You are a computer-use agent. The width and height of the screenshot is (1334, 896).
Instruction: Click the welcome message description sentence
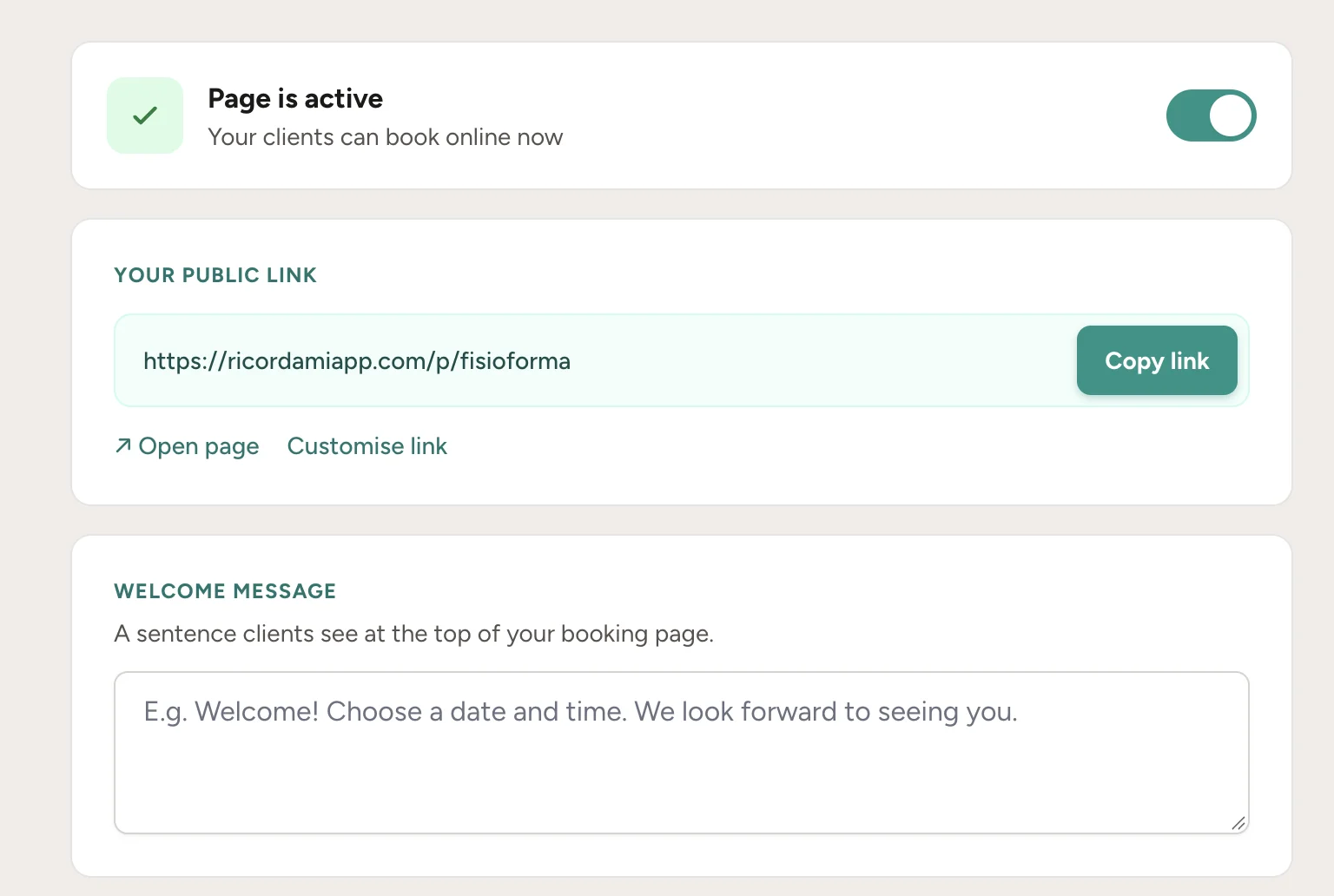pos(414,634)
